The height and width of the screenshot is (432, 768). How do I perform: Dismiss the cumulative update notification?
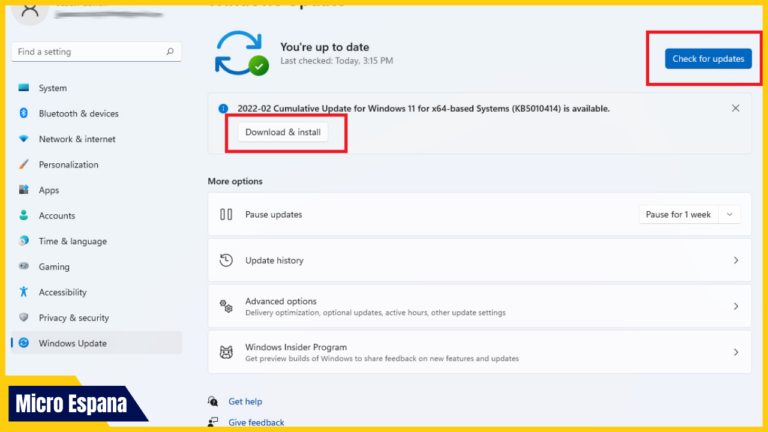click(x=735, y=108)
